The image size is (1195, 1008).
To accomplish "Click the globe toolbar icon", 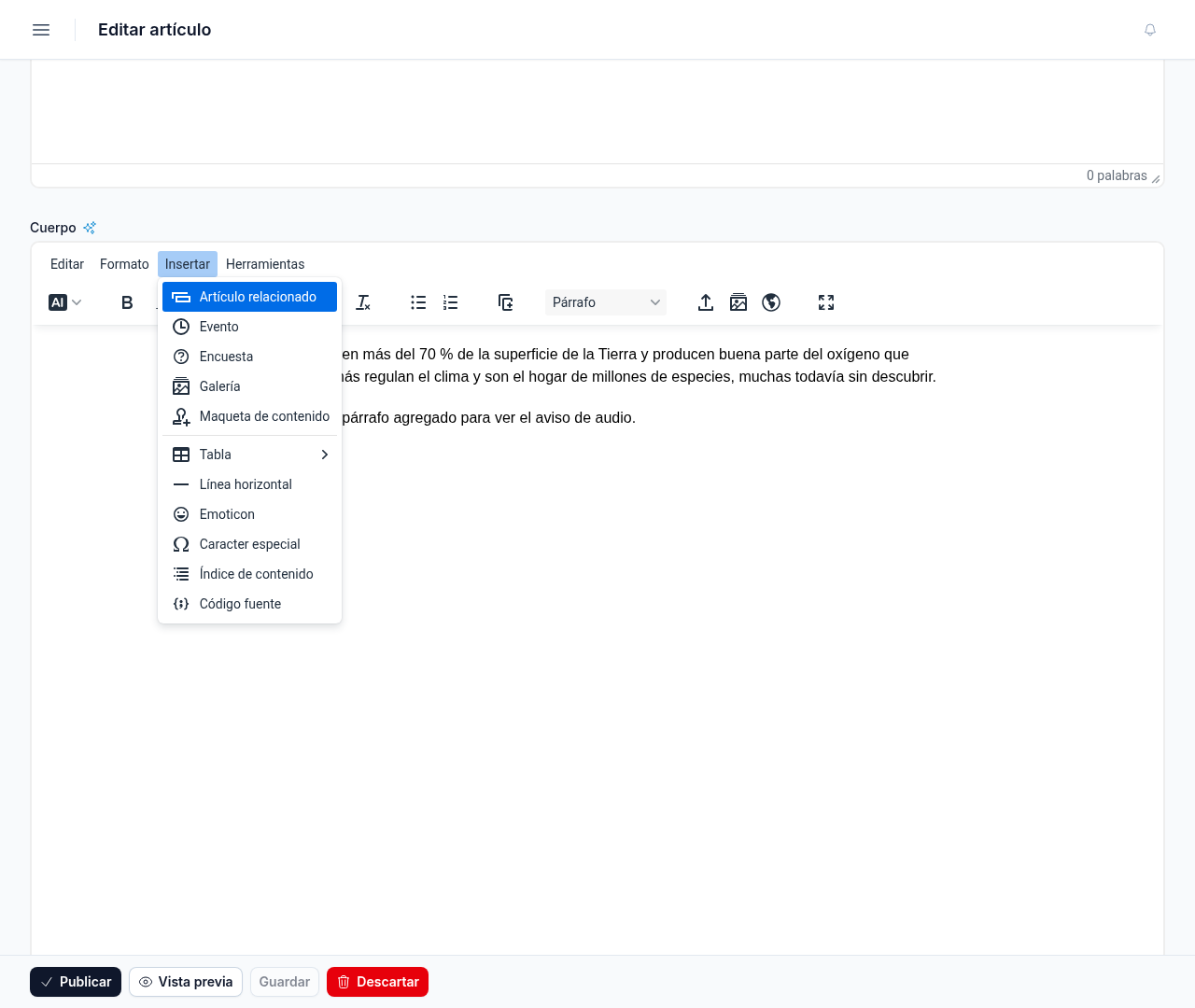I will [771, 302].
